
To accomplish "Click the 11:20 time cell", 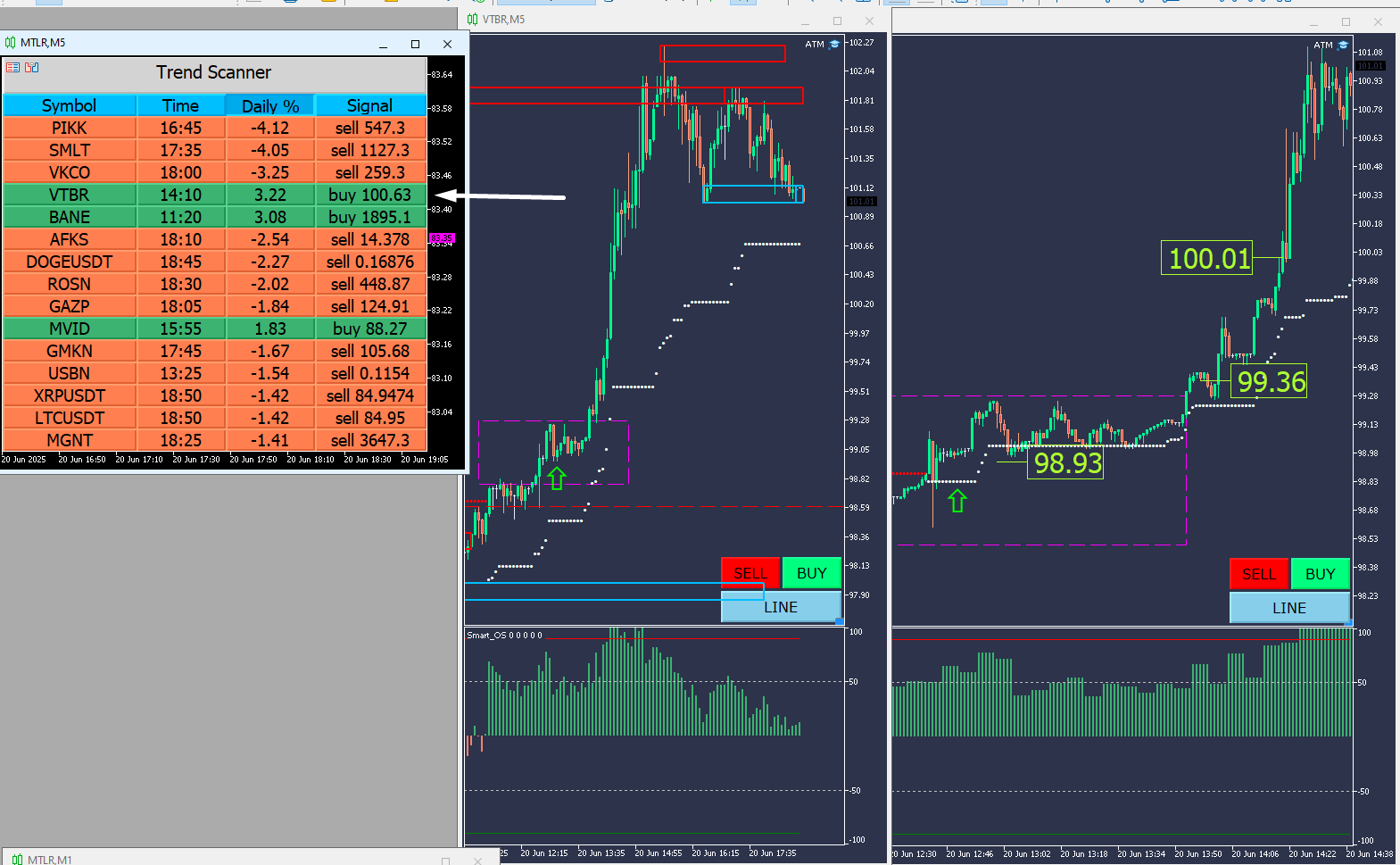I will click(181, 217).
